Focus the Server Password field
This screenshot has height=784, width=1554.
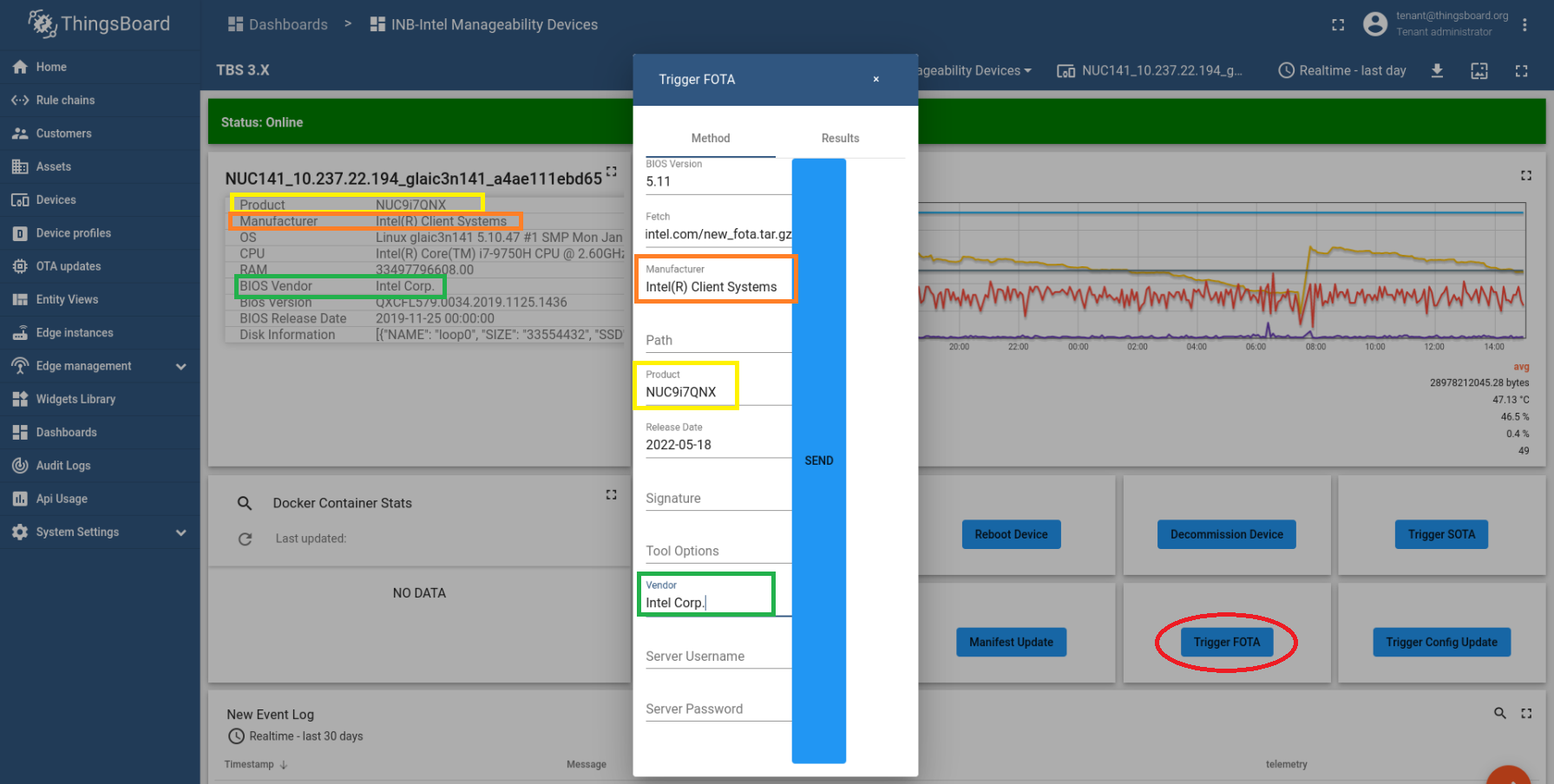point(718,709)
